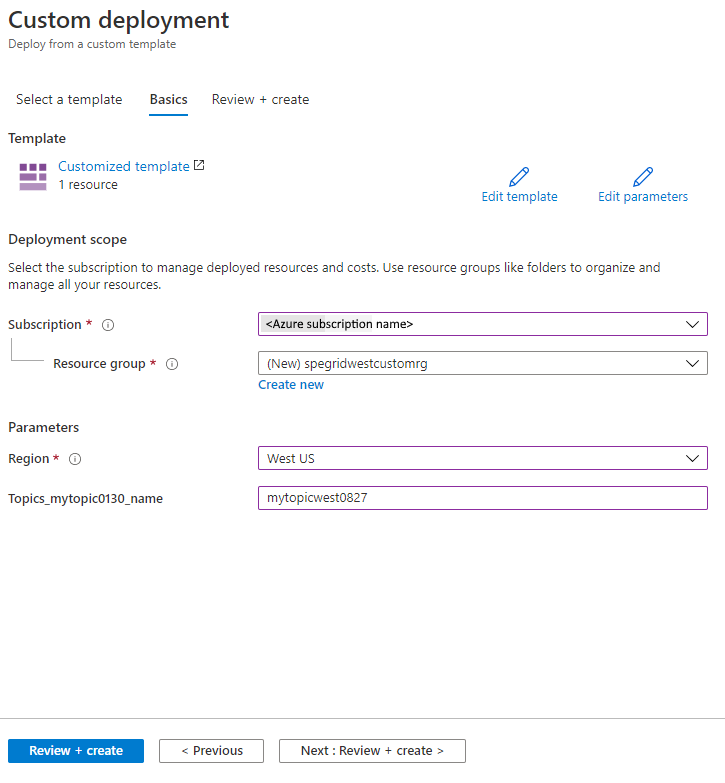This screenshot has width=725, height=783.
Task: Click the Template section heading
Action: pos(37,138)
